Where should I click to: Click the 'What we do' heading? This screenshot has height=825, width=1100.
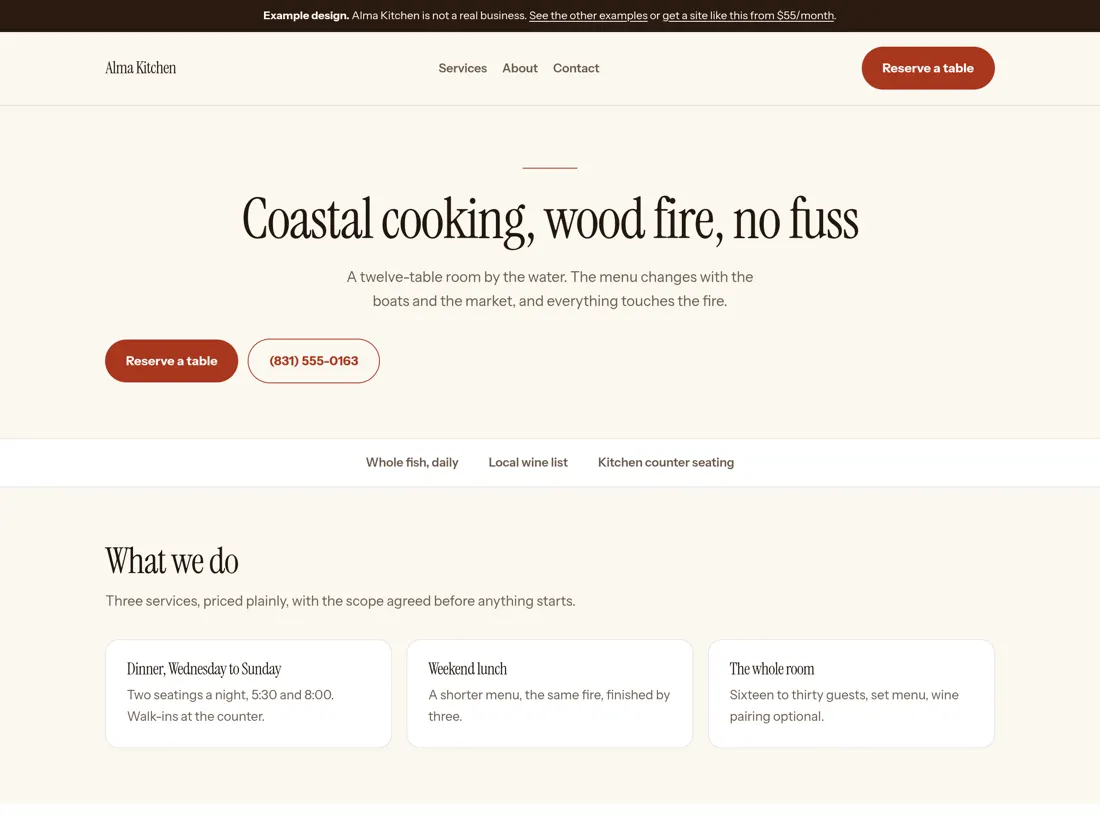tap(172, 561)
